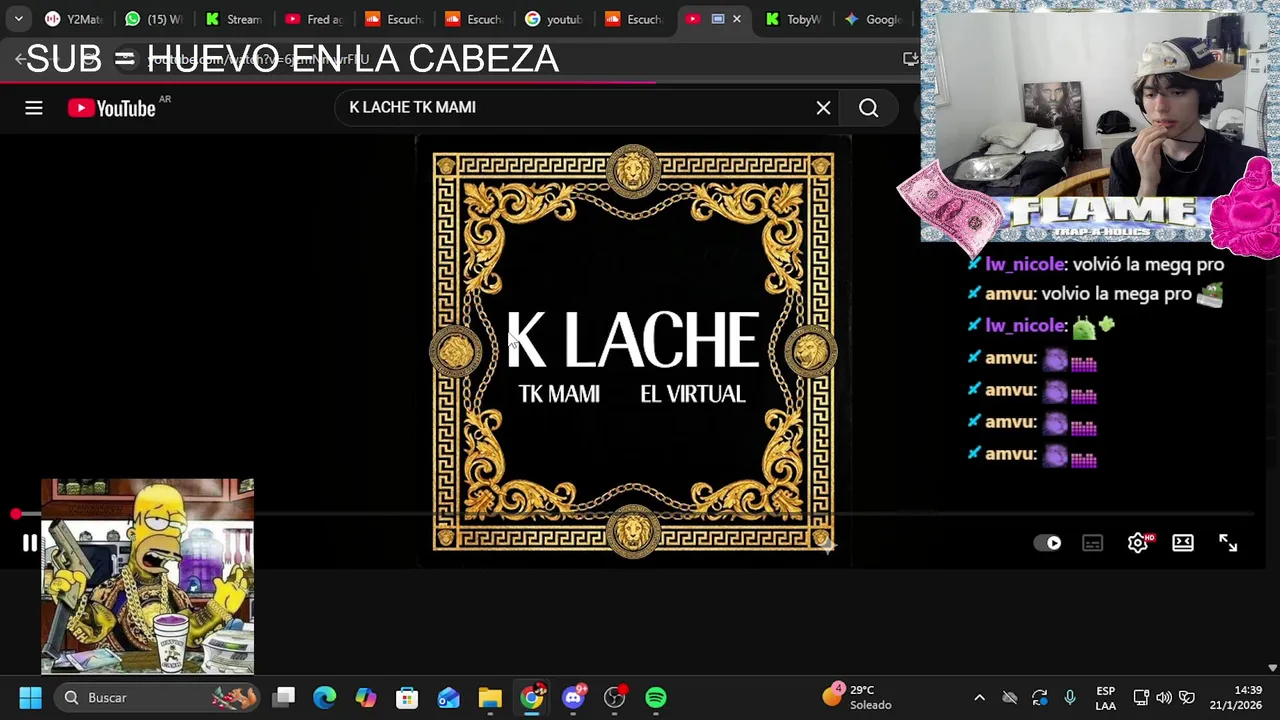Click the K LACHE album cover video
Image resolution: width=1280 pixels, height=720 pixels.
(633, 352)
